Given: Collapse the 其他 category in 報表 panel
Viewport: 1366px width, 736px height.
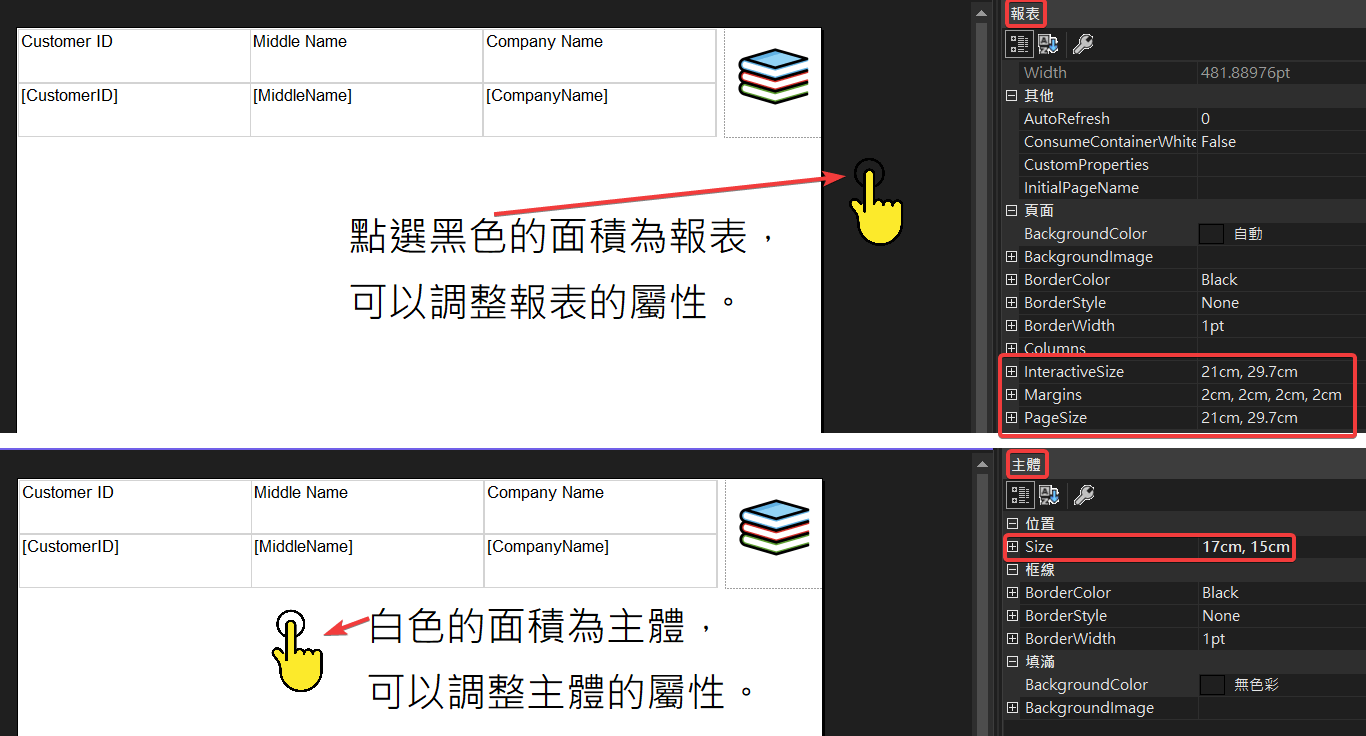Looking at the screenshot, I should (1011, 96).
